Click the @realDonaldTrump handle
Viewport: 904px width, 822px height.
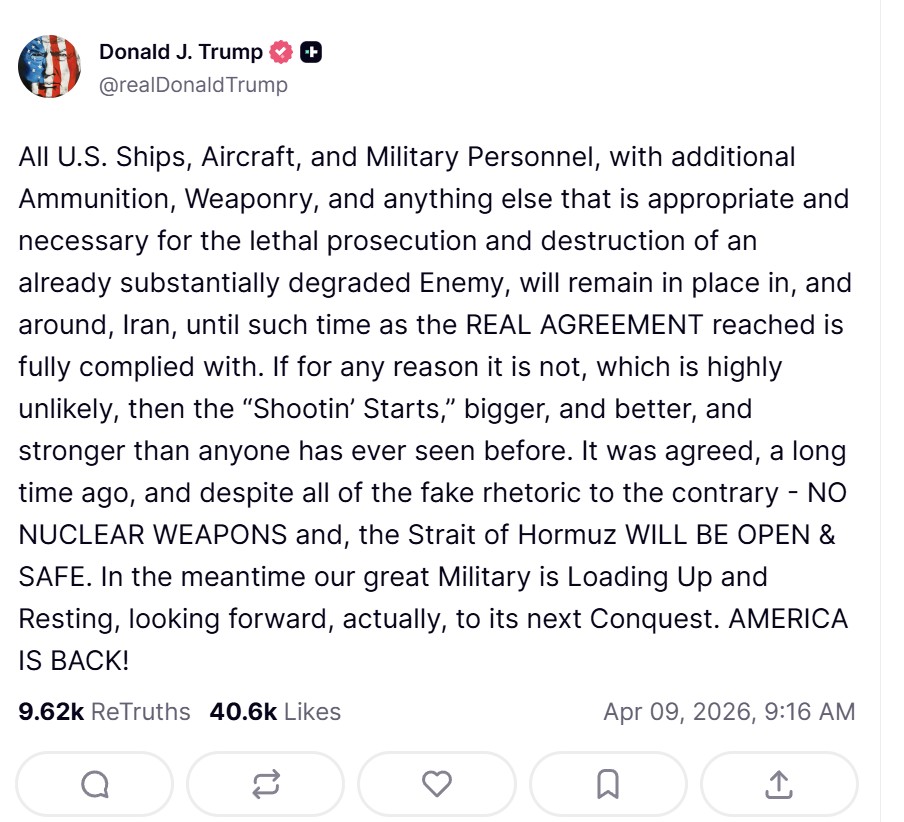pyautogui.click(x=193, y=85)
